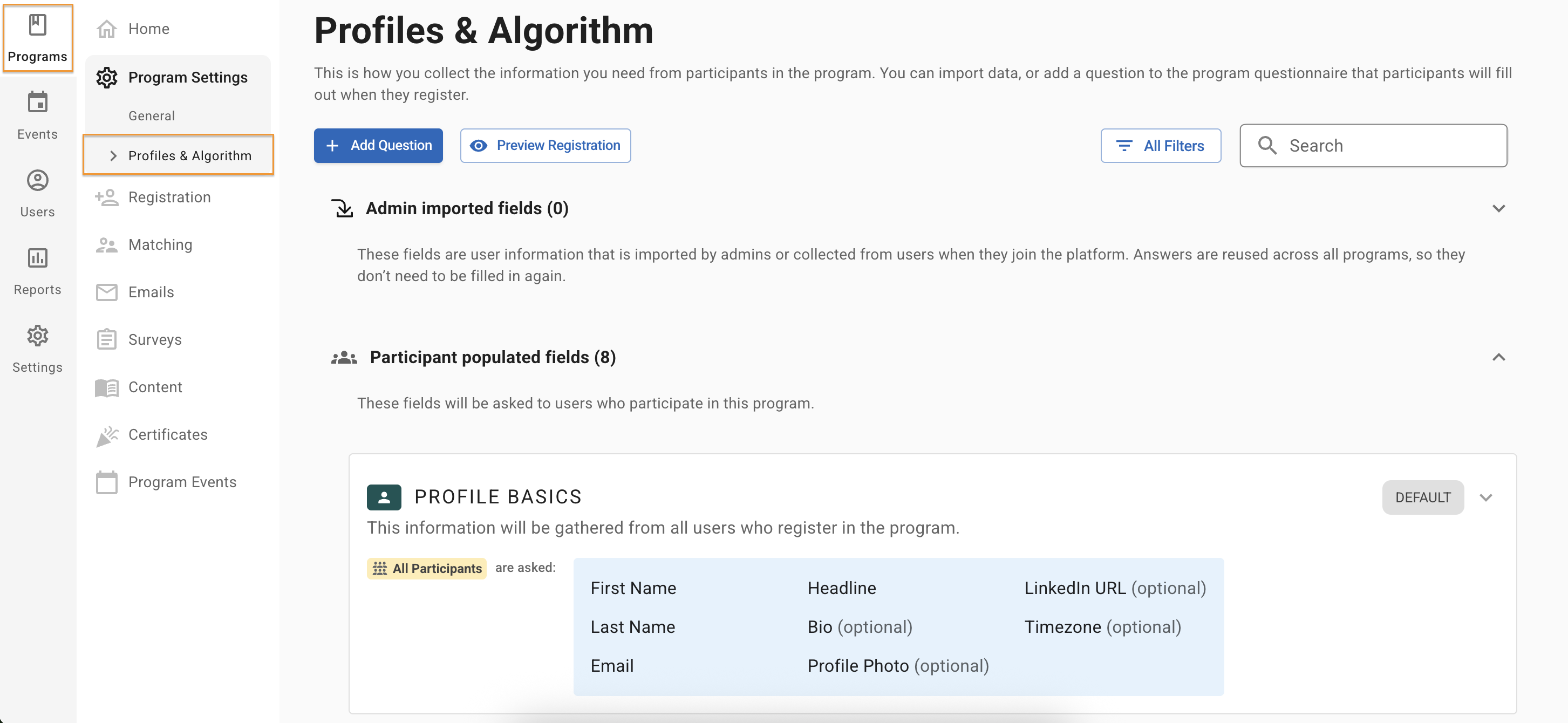This screenshot has width=1568, height=723.
Task: Open the Events calendar icon in sidebar
Action: tap(37, 102)
